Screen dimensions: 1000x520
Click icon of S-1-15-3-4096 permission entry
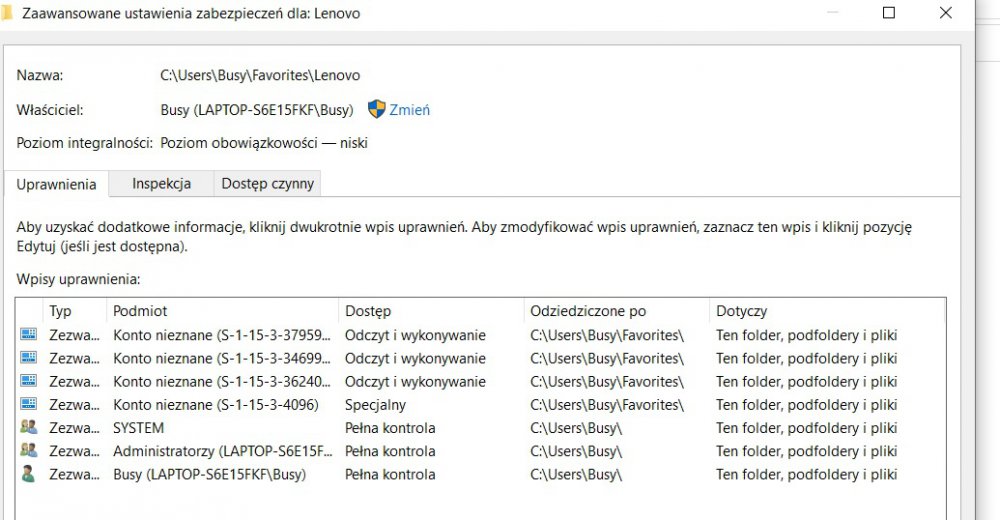[x=28, y=404]
